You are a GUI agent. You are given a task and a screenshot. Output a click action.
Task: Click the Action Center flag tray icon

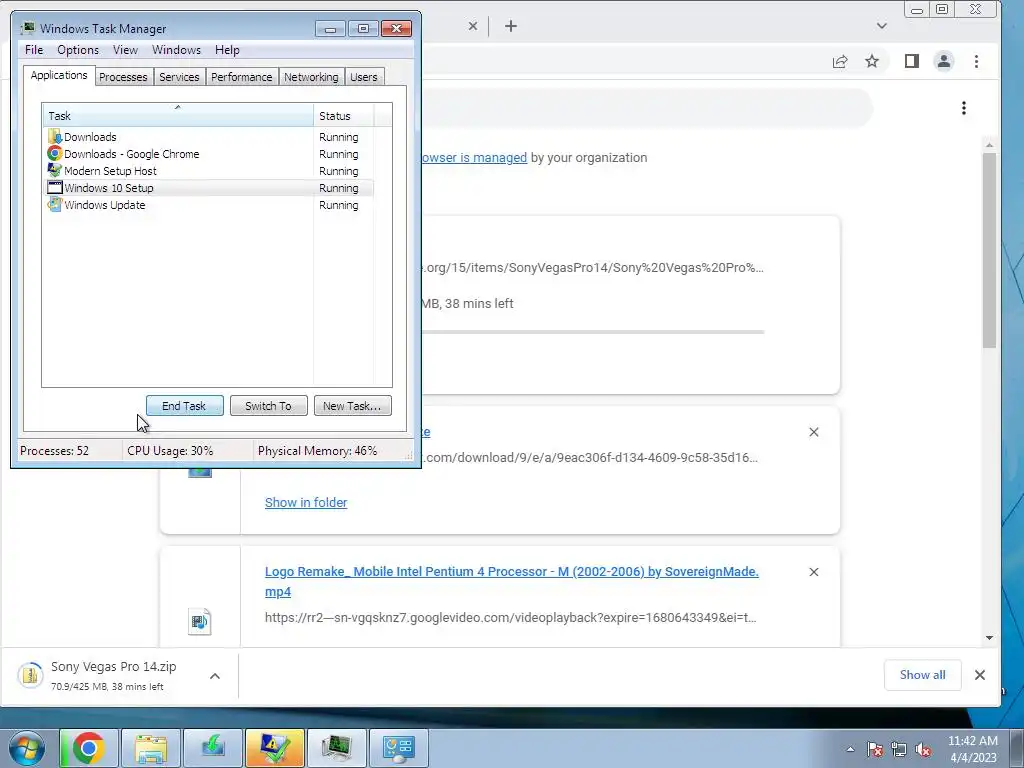pyautogui.click(x=875, y=749)
